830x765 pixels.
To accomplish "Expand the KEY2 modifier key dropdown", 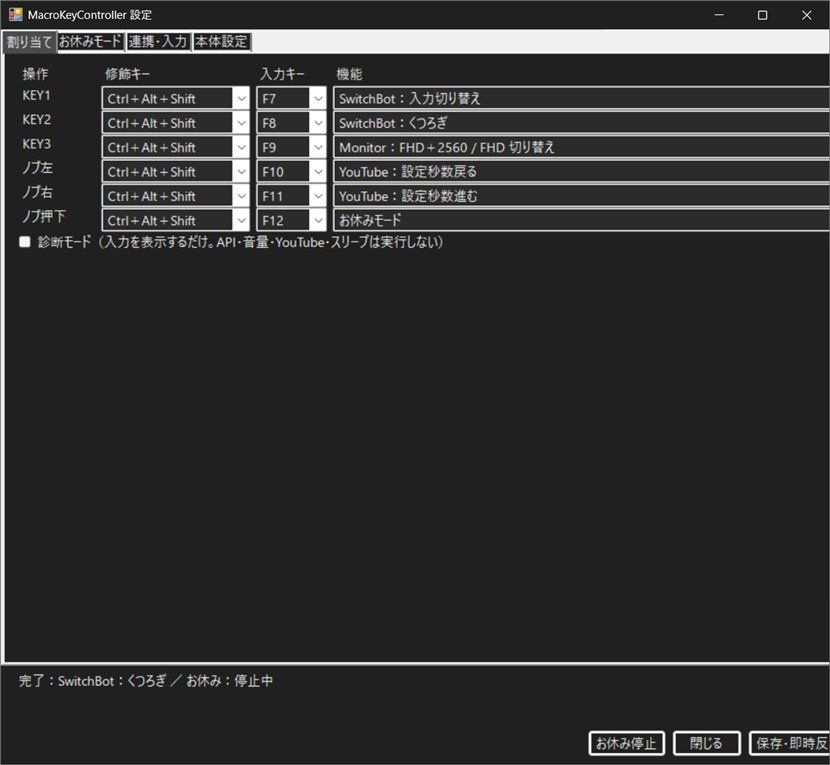I will click(241, 123).
